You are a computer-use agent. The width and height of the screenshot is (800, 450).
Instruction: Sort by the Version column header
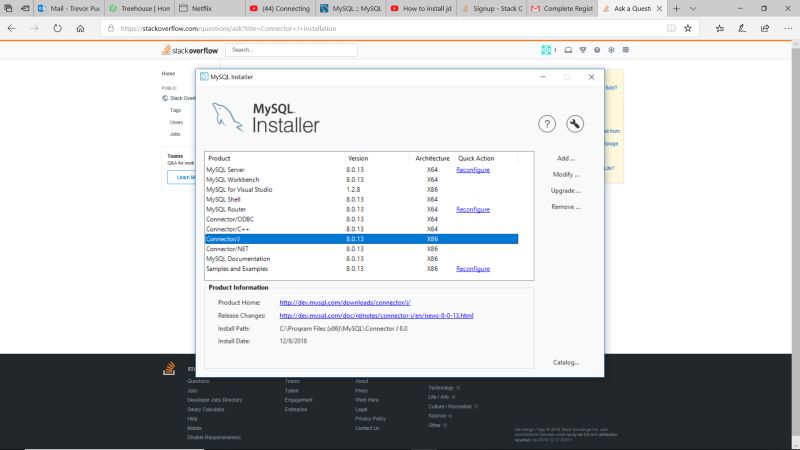[x=377, y=159]
